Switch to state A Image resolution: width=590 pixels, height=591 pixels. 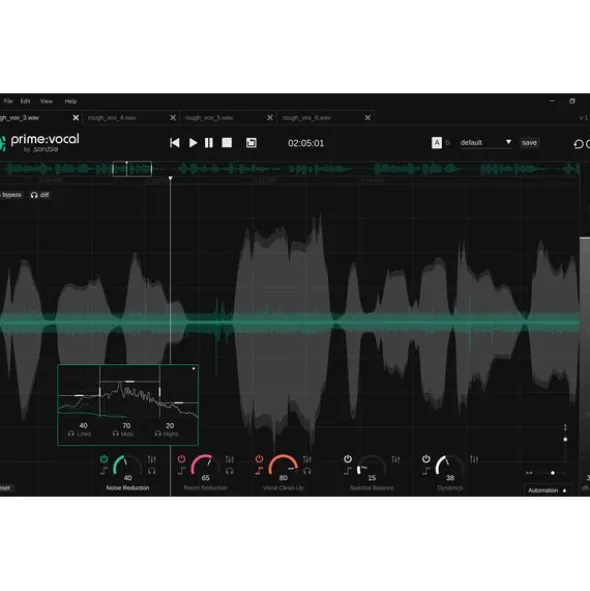click(437, 143)
